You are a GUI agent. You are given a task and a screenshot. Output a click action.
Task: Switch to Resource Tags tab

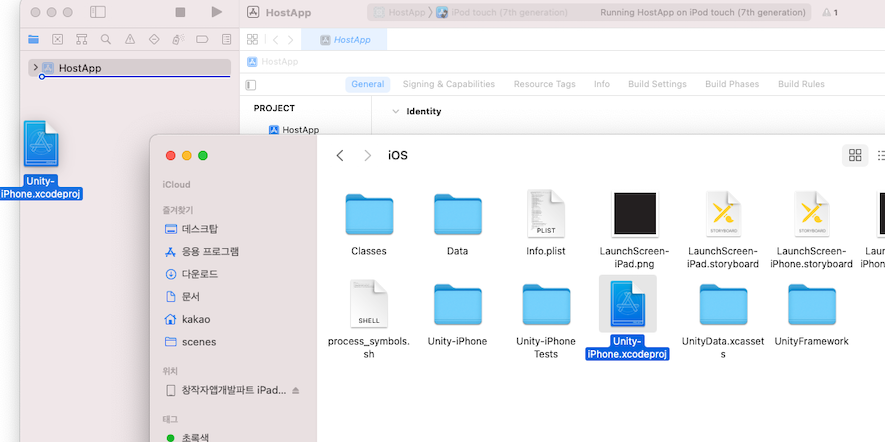pos(545,84)
